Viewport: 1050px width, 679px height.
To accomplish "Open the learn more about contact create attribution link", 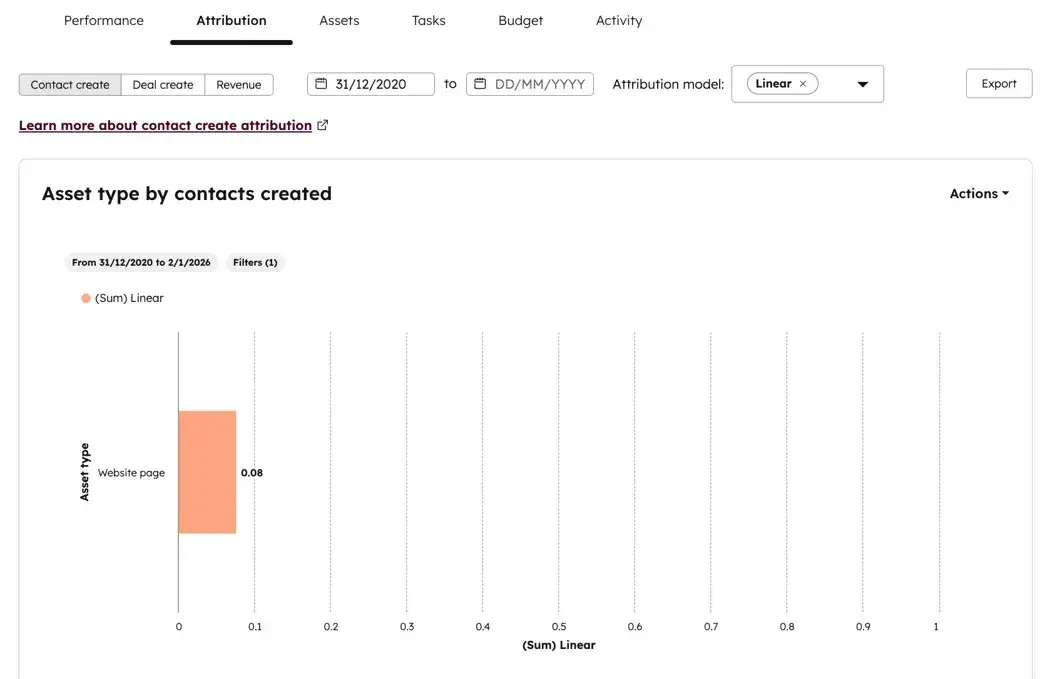I will pos(165,125).
